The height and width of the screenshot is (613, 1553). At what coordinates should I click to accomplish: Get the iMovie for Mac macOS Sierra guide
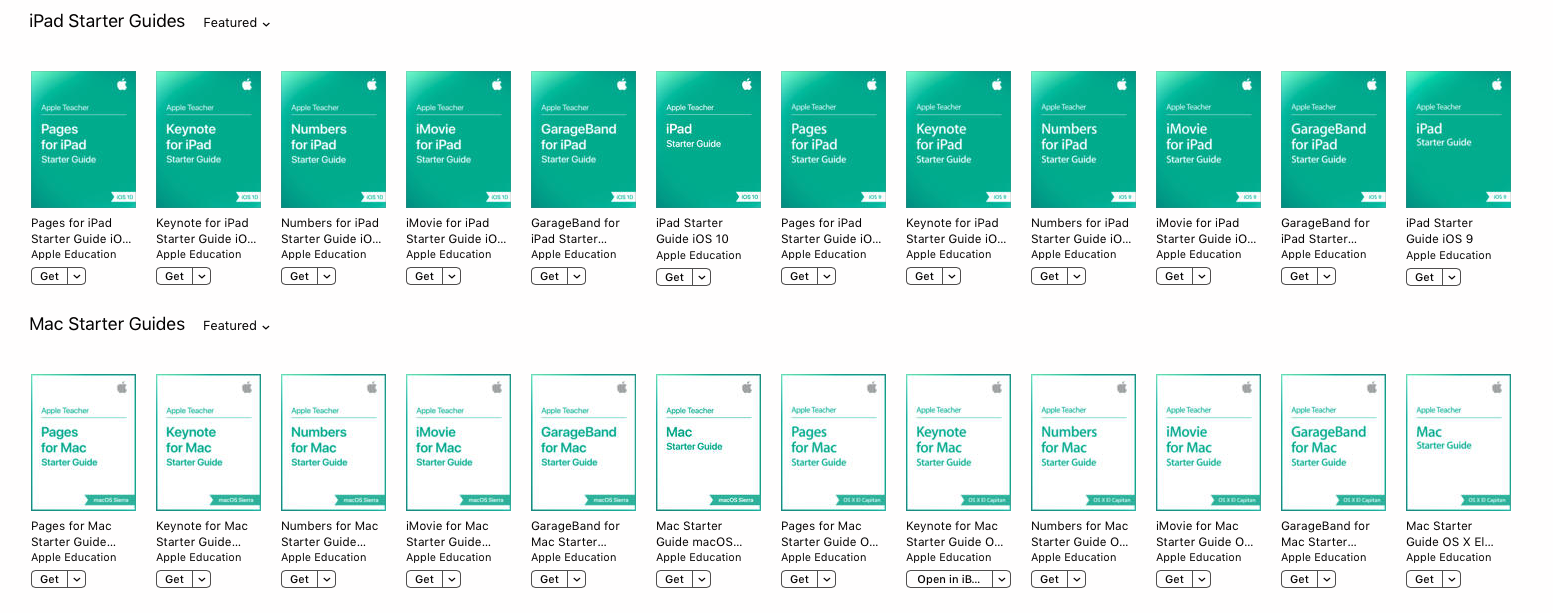425,579
